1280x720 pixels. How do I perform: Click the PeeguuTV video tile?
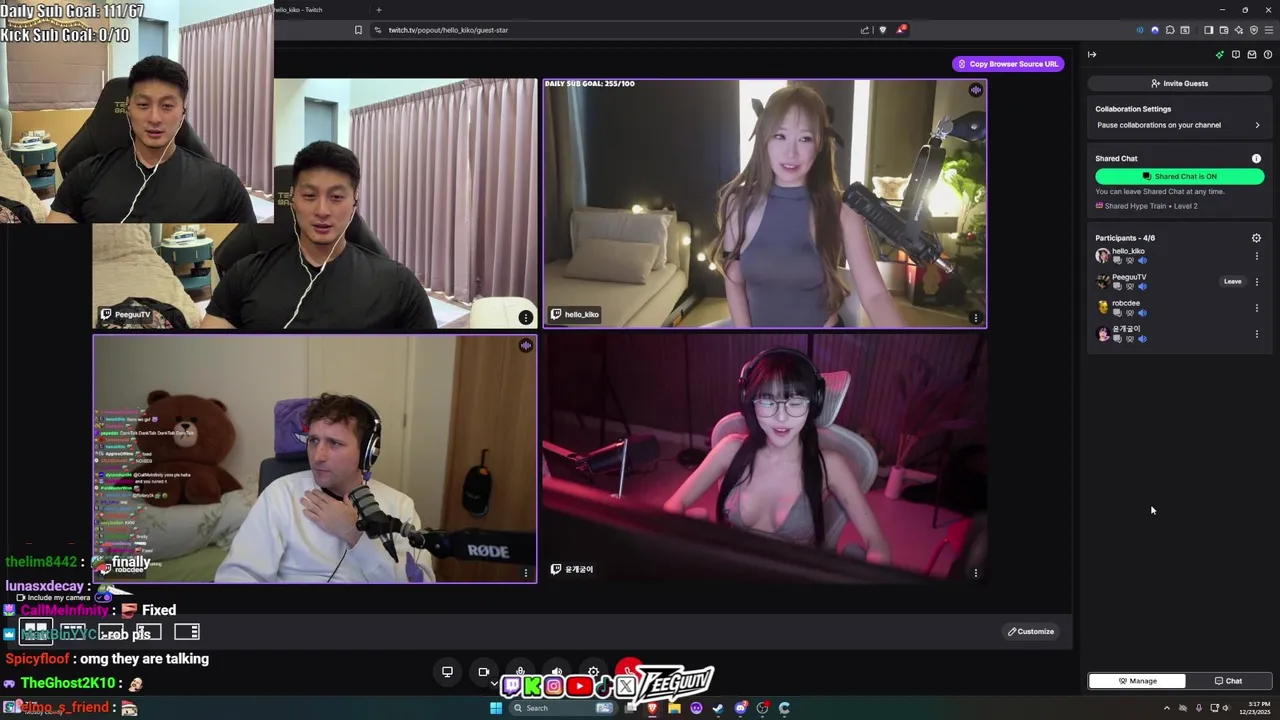click(x=315, y=203)
